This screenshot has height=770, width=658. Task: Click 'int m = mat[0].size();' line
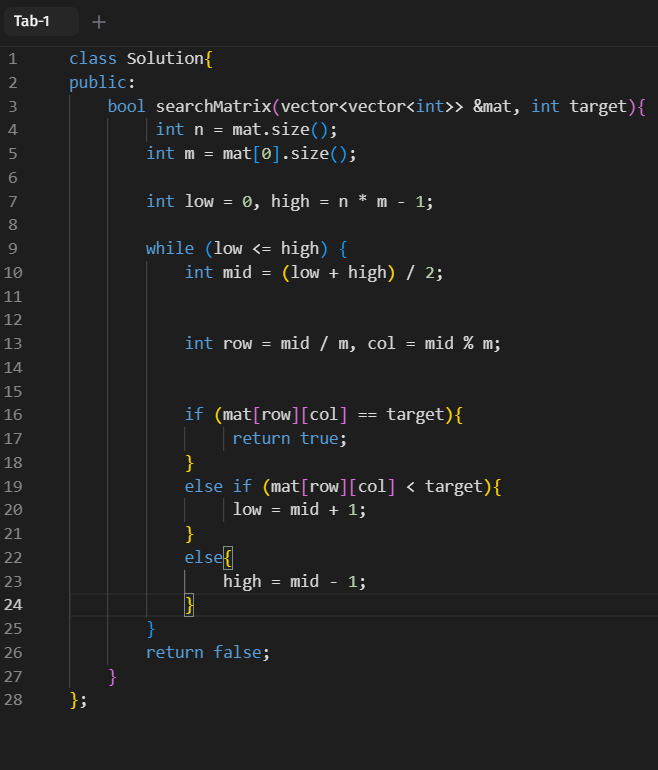(251, 154)
